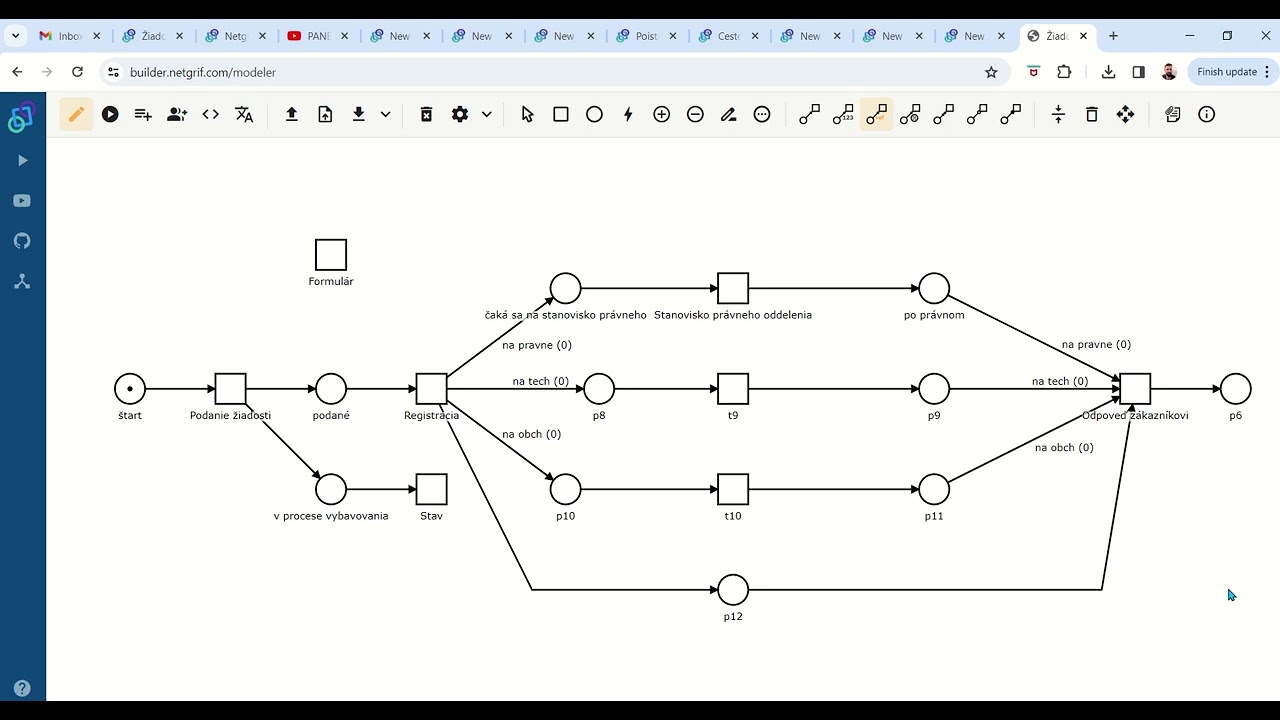Select the edit marking pencil tool

(729, 115)
